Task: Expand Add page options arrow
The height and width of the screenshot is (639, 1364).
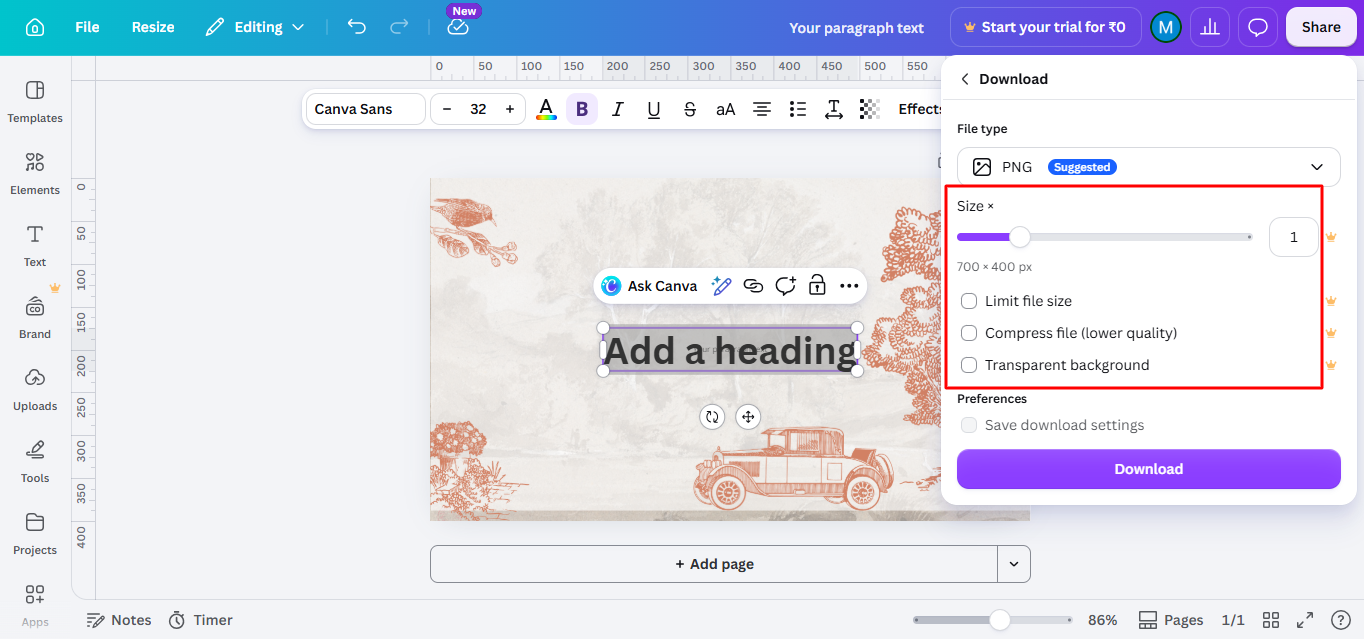Action: [x=1014, y=564]
